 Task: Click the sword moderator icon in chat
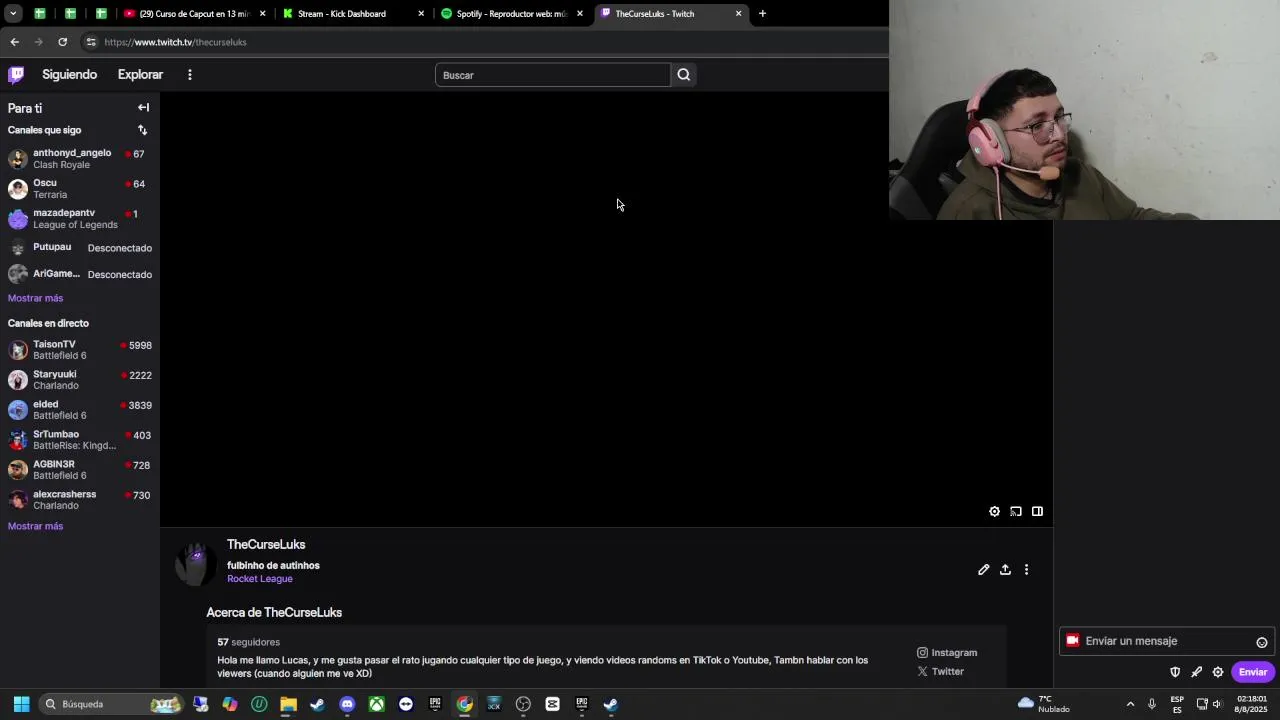1196,672
